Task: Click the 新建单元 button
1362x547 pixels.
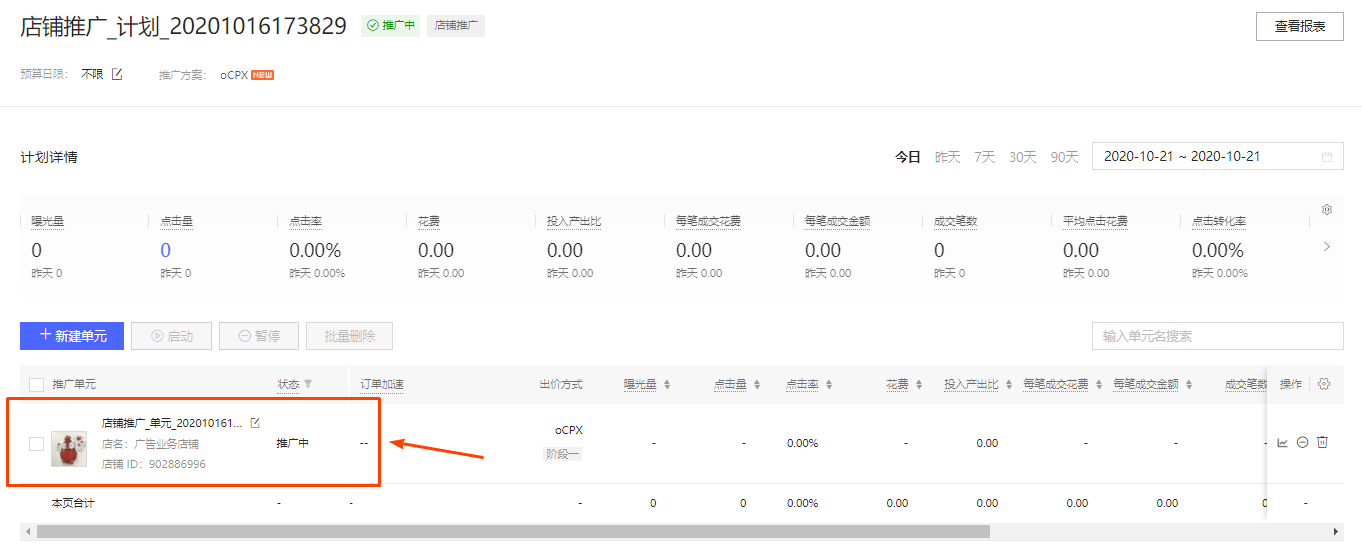Action: [72, 336]
